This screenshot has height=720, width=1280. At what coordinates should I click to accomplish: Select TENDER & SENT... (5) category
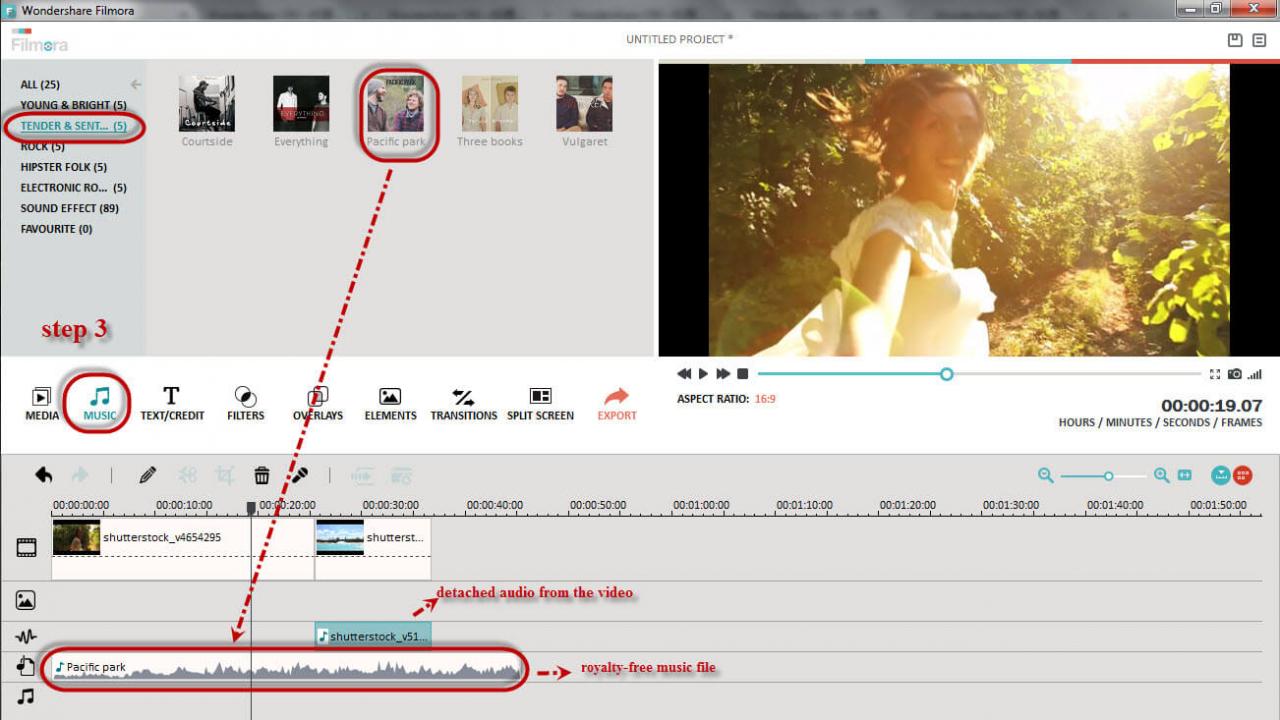tap(73, 126)
